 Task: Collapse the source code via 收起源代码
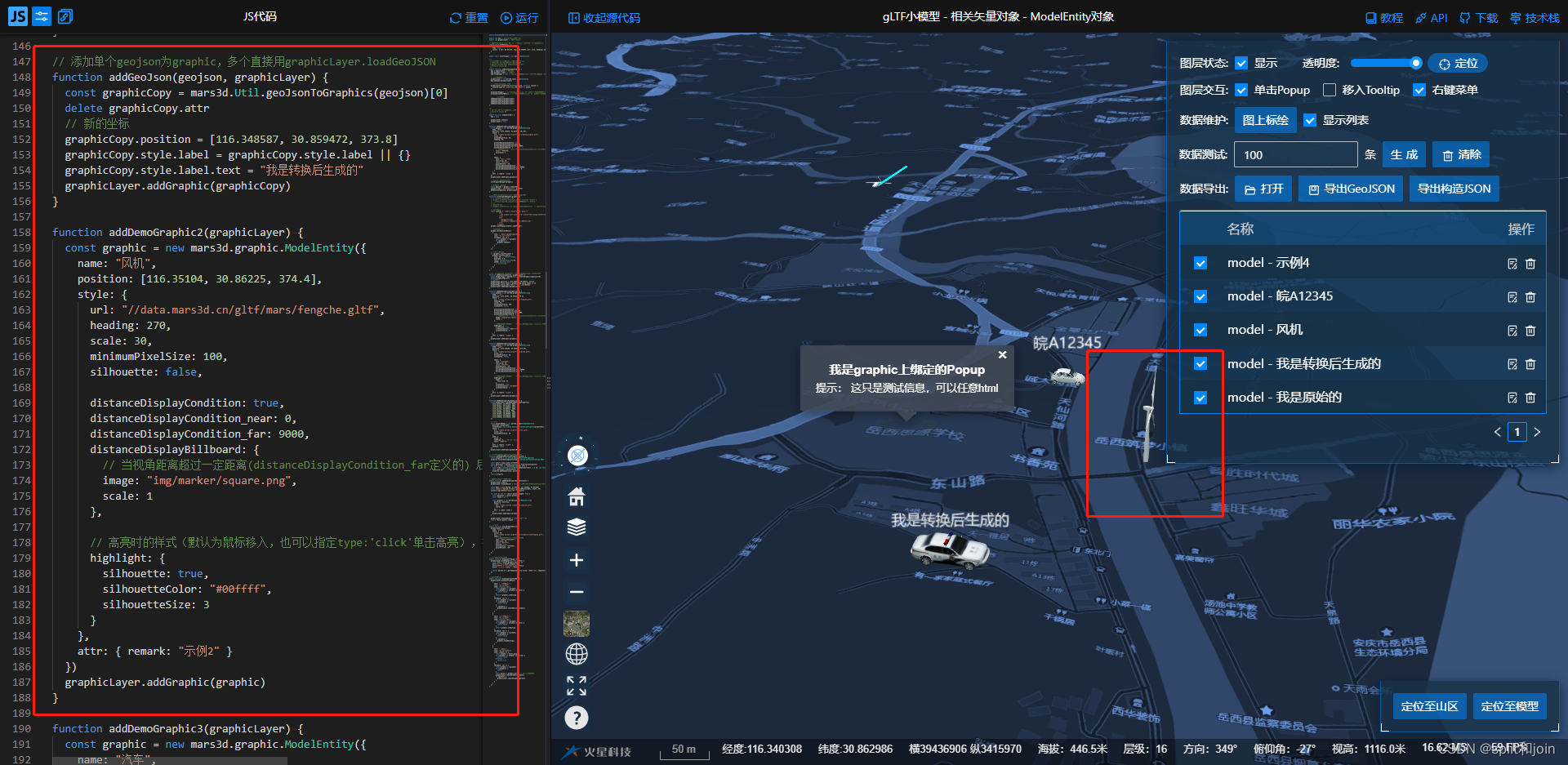pyautogui.click(x=604, y=18)
